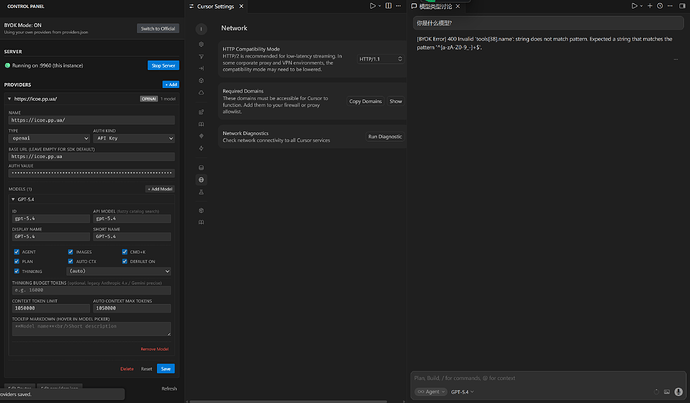The image size is (690, 403).
Task: Collapse the GPT-5.4 model section
Action: click(13, 199)
